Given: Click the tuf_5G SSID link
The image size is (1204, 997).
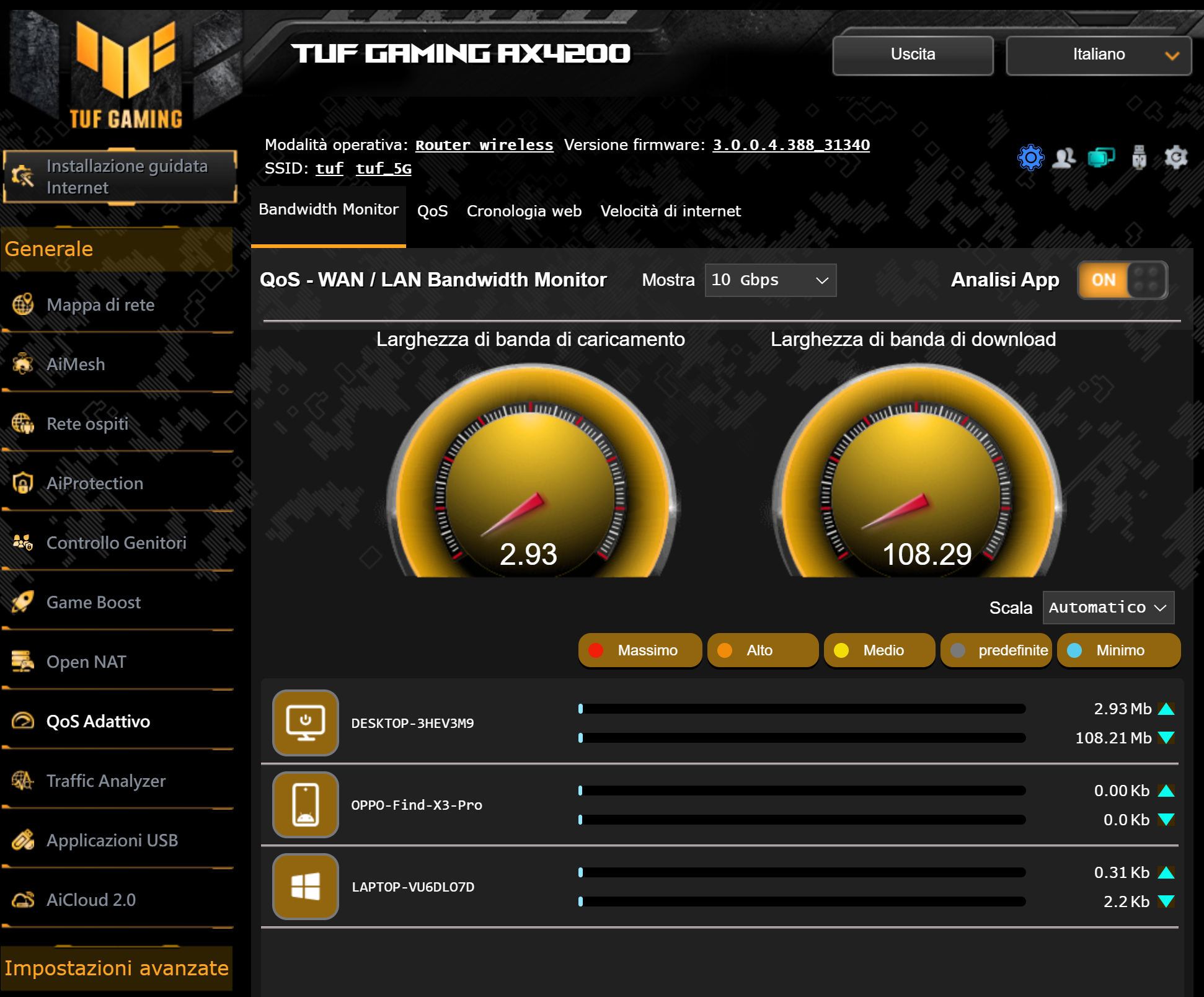Looking at the screenshot, I should click(x=384, y=169).
